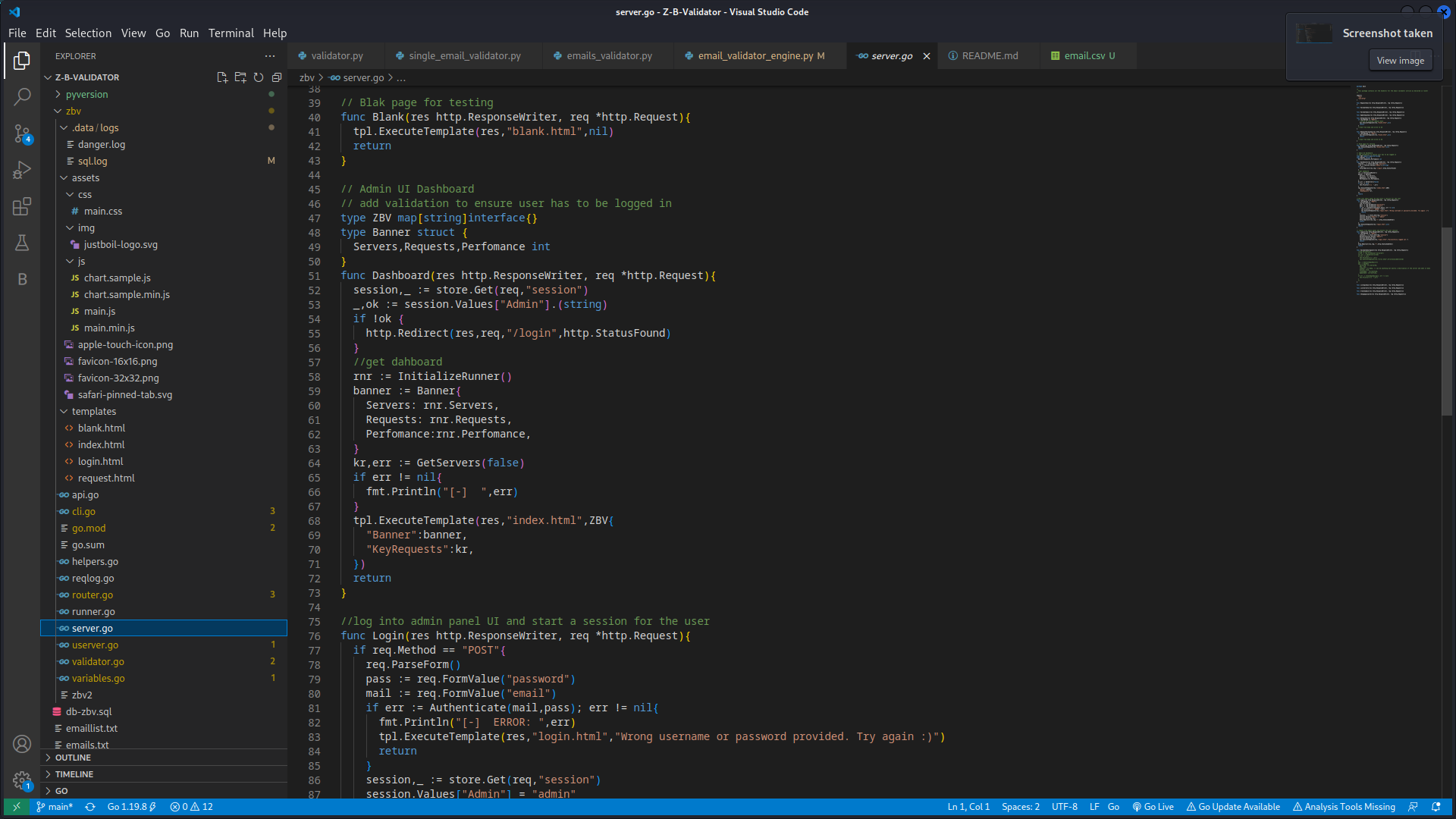Click the errors and warnings status indicator
The image size is (1456, 819).
coord(192,807)
